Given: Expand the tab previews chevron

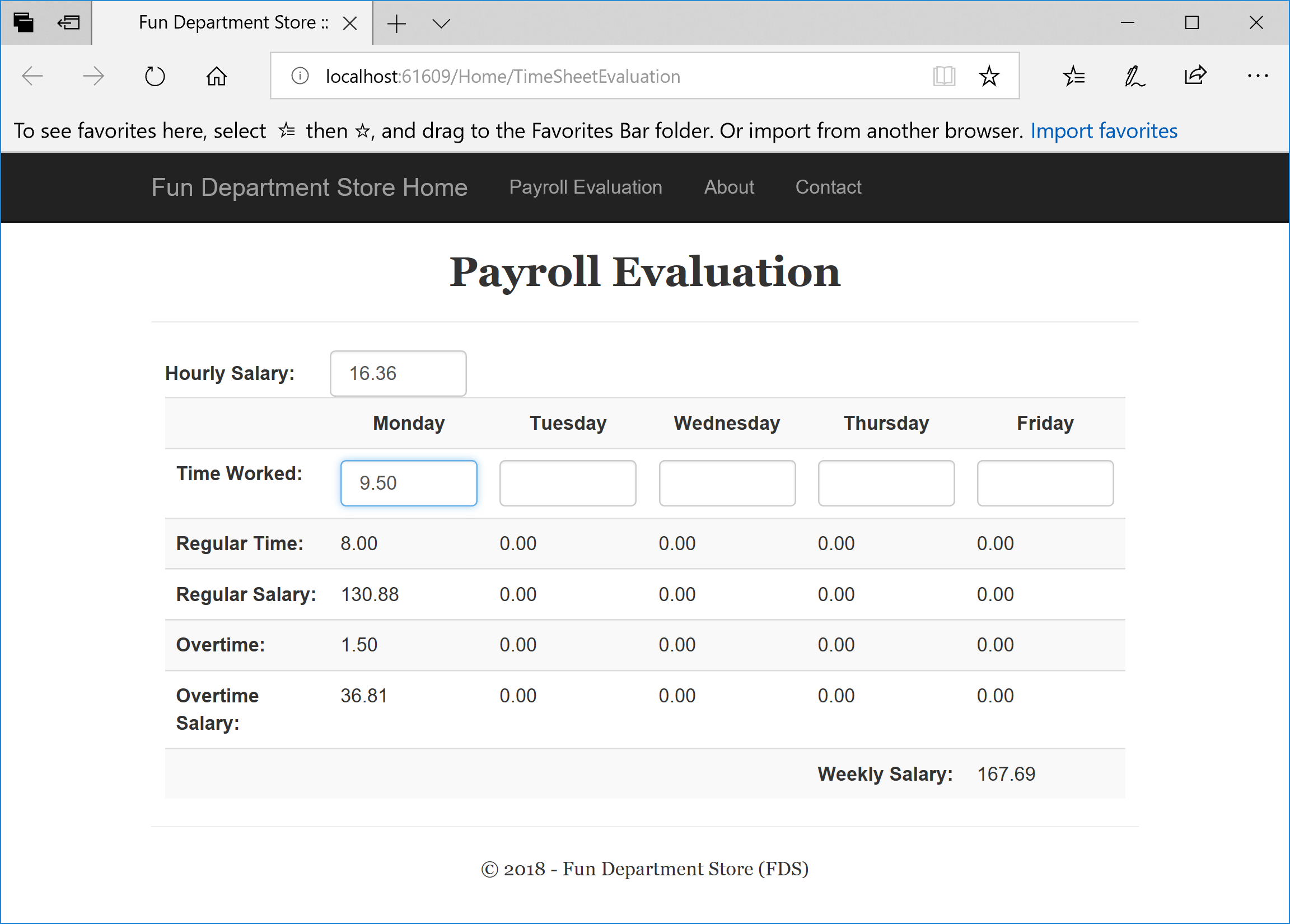Looking at the screenshot, I should (441, 24).
